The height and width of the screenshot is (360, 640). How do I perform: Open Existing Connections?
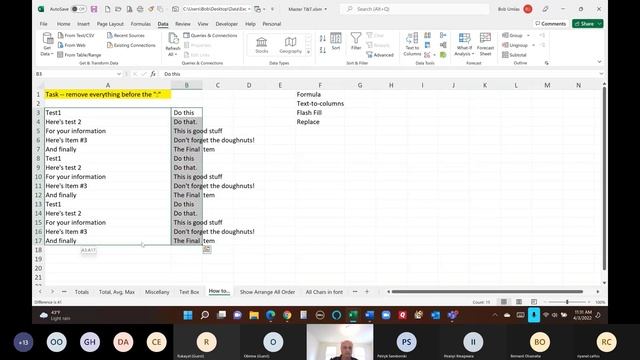click(x=131, y=45)
